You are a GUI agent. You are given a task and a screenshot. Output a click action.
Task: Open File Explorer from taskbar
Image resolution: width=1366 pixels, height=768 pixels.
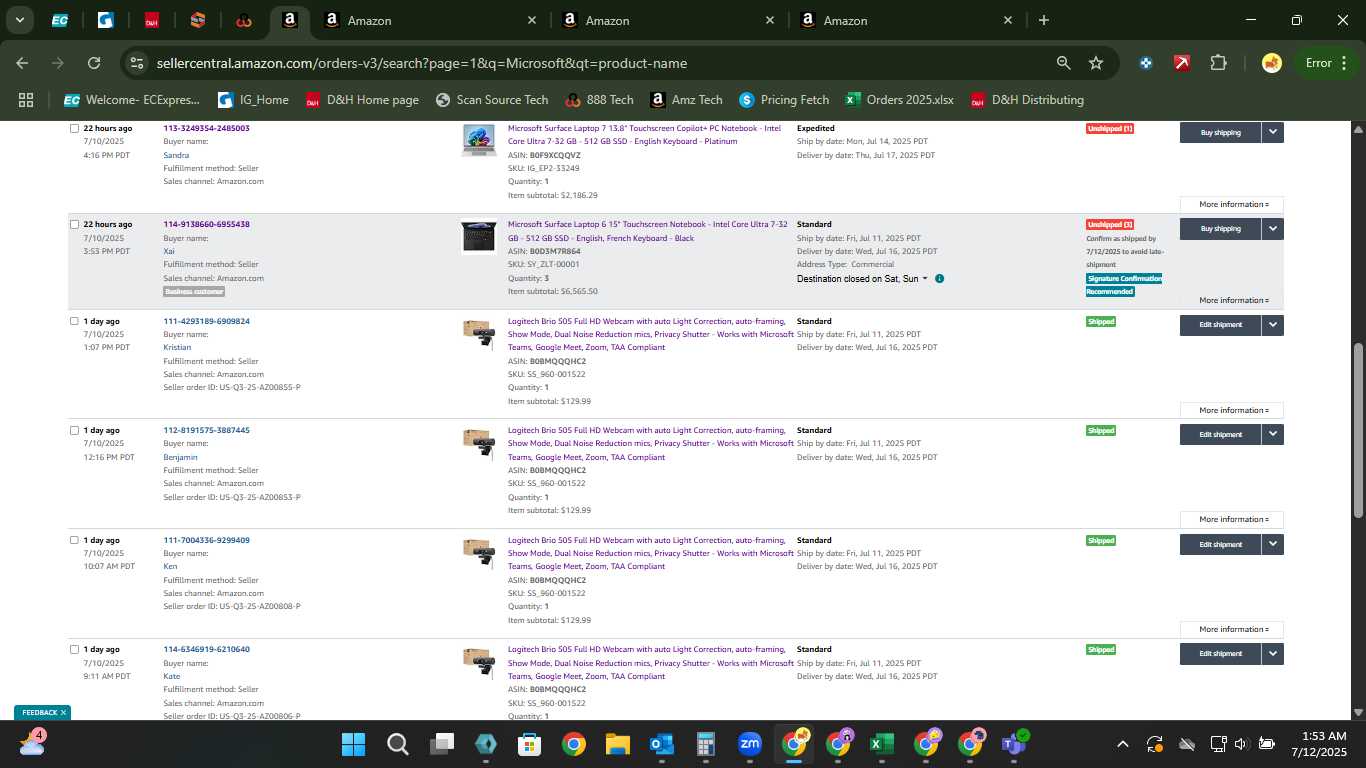pos(617,744)
